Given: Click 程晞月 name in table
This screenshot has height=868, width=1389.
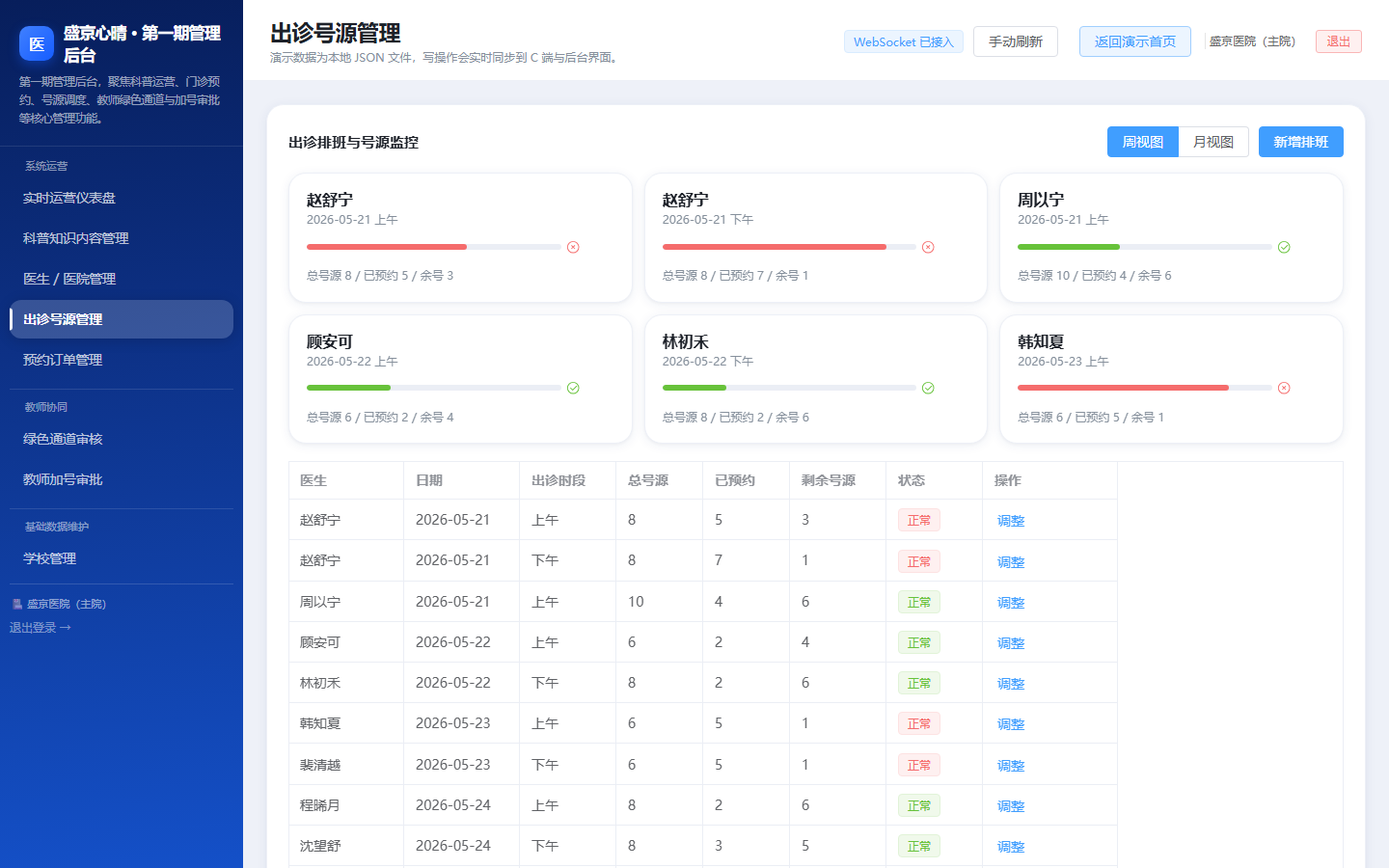Looking at the screenshot, I should pos(320,805).
